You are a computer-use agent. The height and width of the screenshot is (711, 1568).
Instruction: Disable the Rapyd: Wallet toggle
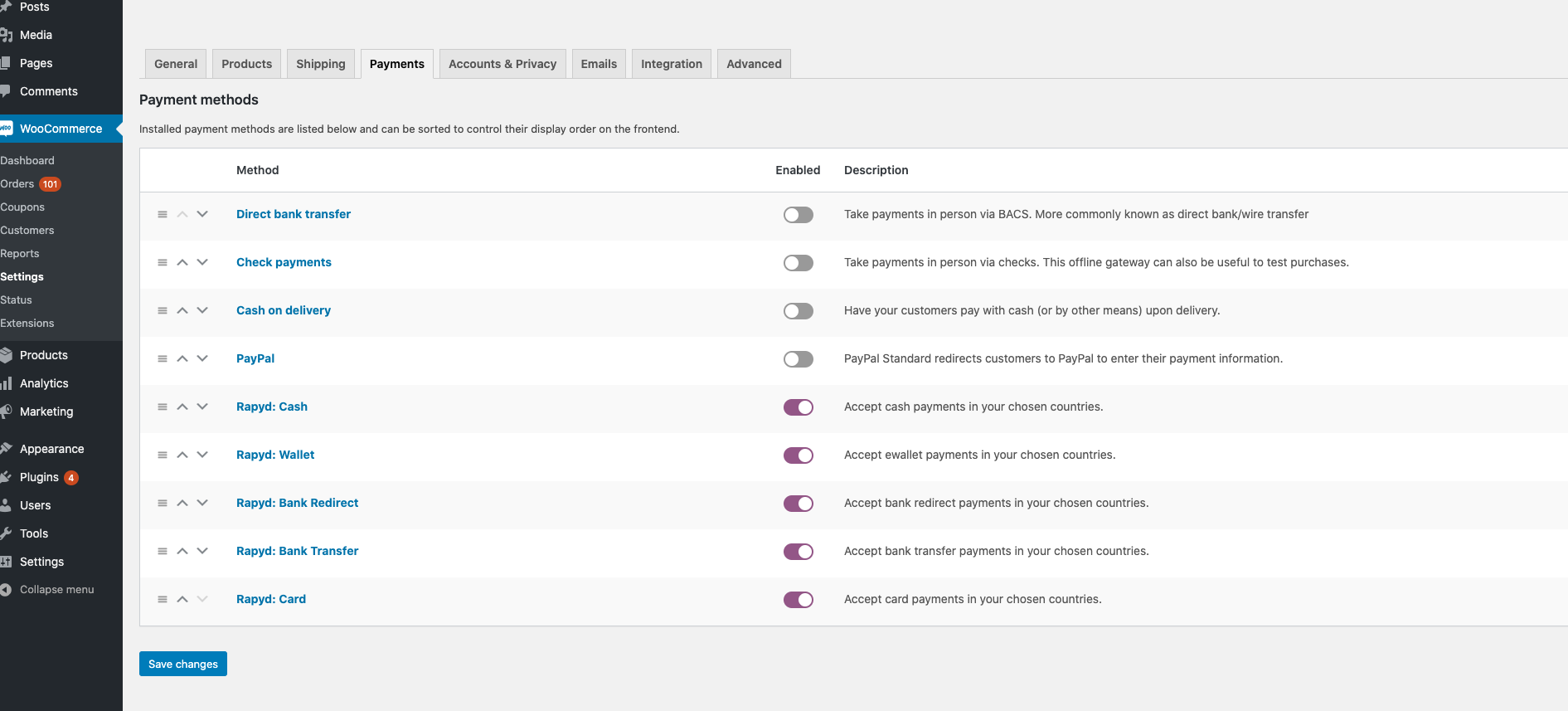[x=798, y=455]
